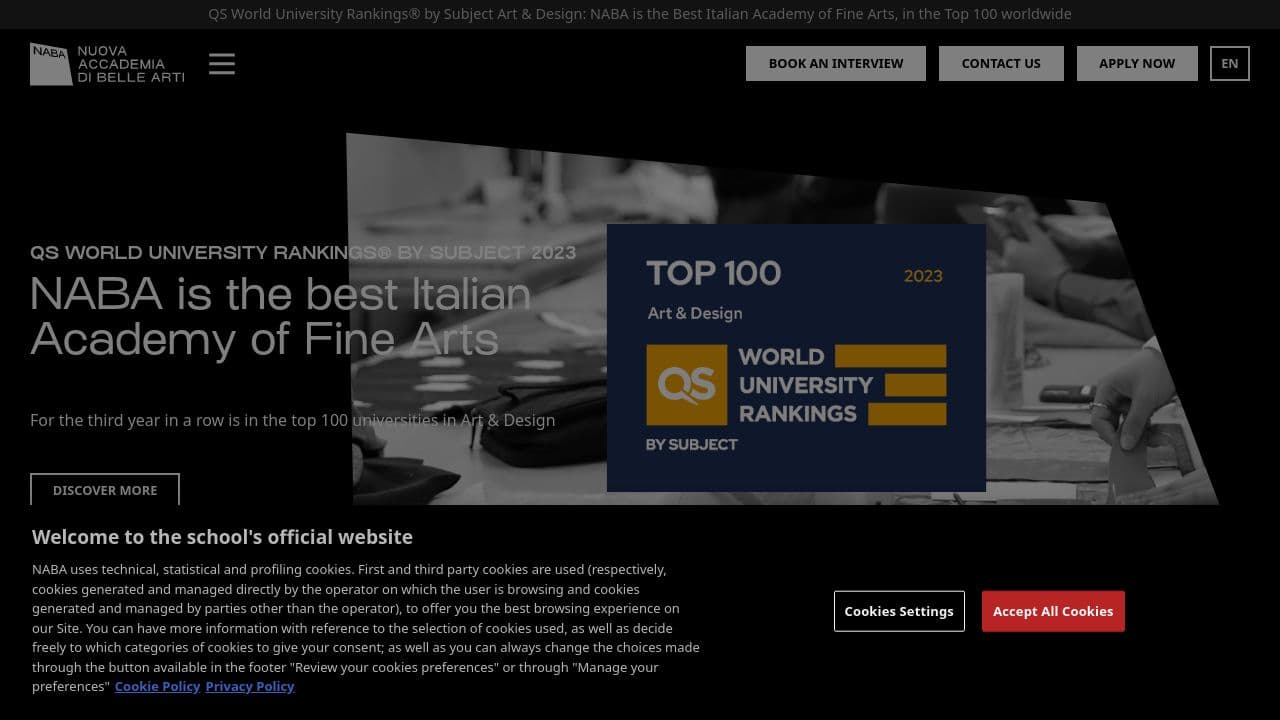
Task: Click the 2023 year on the badge
Action: click(x=922, y=276)
